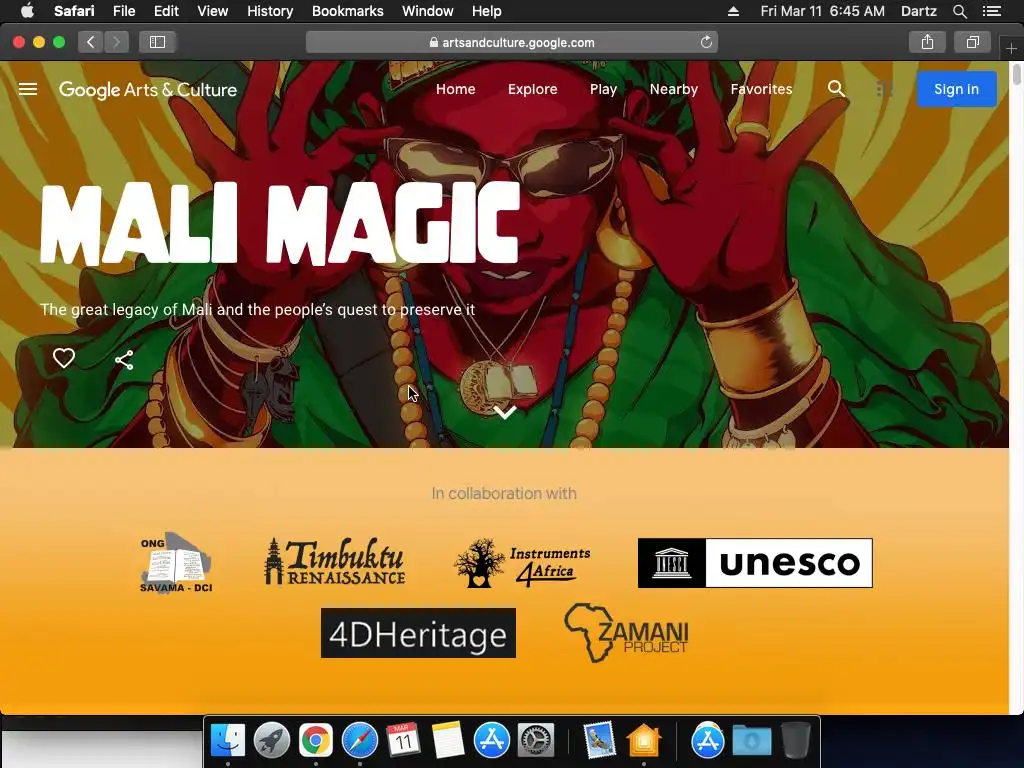Click the Safari forward button
The width and height of the screenshot is (1024, 768).
tap(116, 42)
